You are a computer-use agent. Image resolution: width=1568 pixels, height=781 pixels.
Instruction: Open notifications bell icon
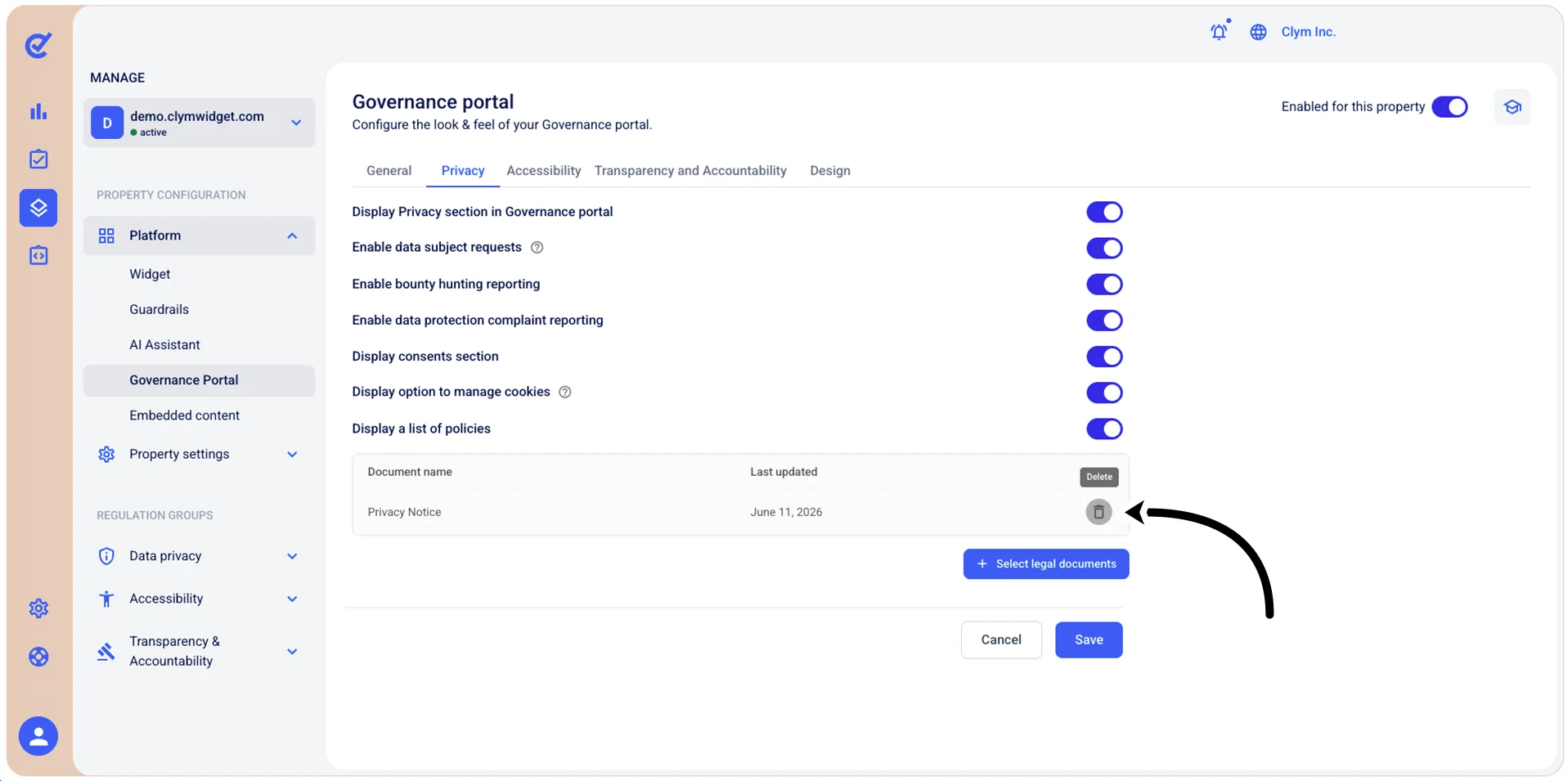(1220, 31)
